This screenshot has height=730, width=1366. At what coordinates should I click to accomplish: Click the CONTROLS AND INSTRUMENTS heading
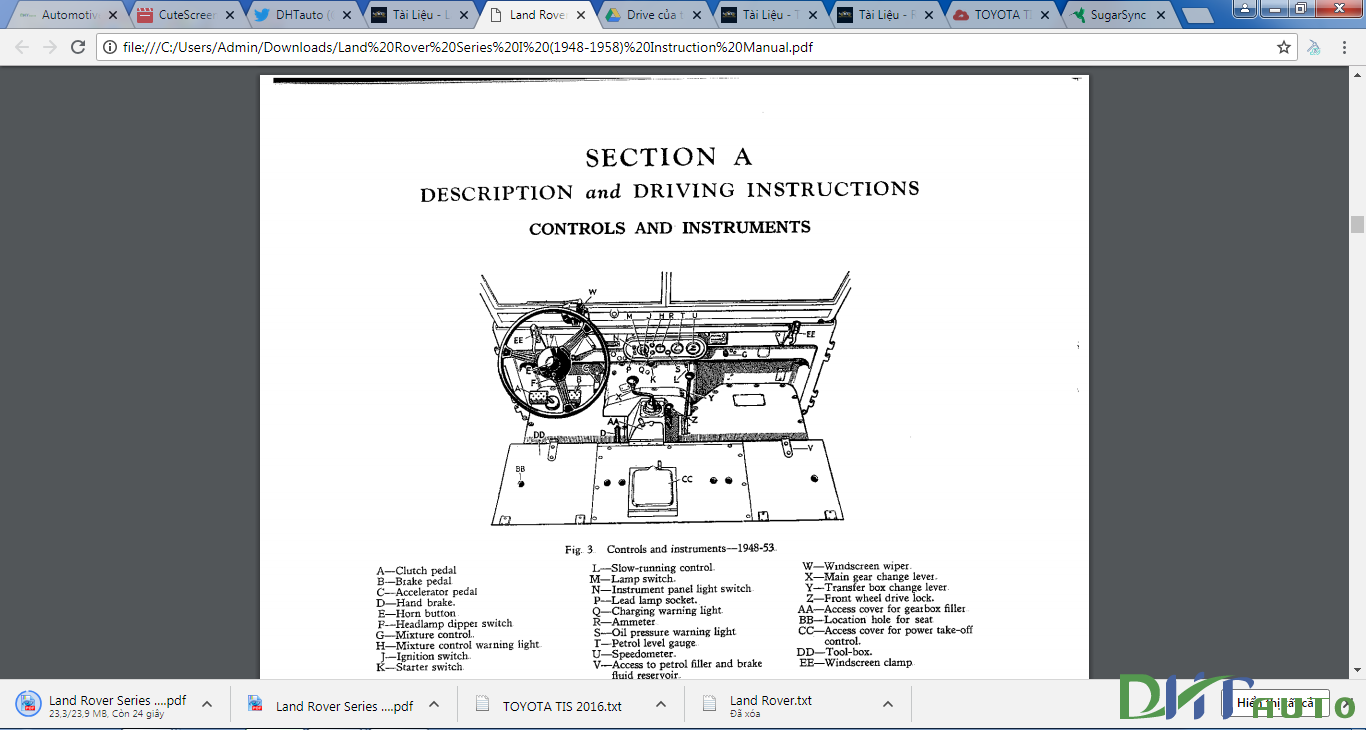coord(670,228)
